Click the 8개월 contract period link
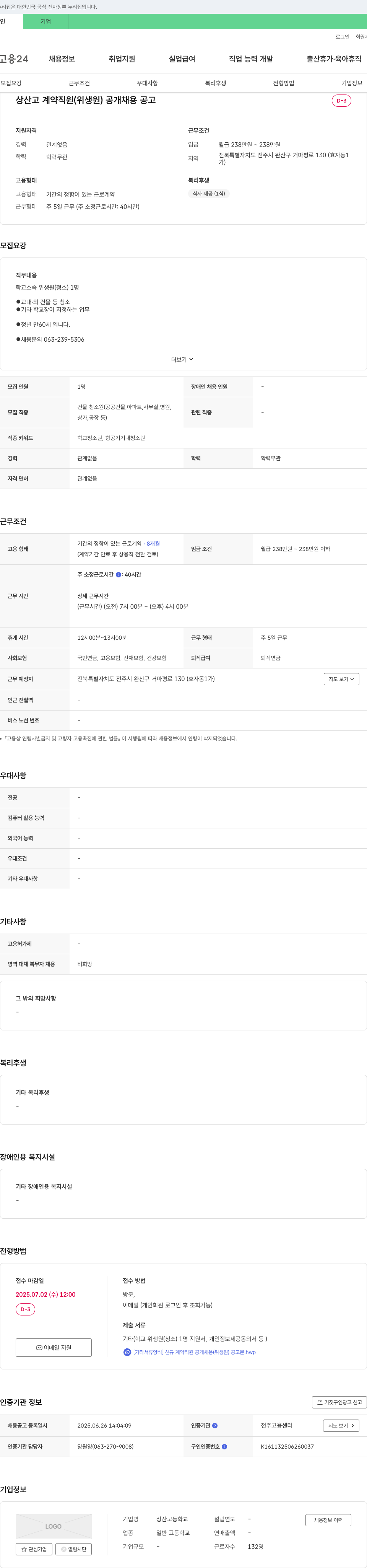 tap(153, 544)
